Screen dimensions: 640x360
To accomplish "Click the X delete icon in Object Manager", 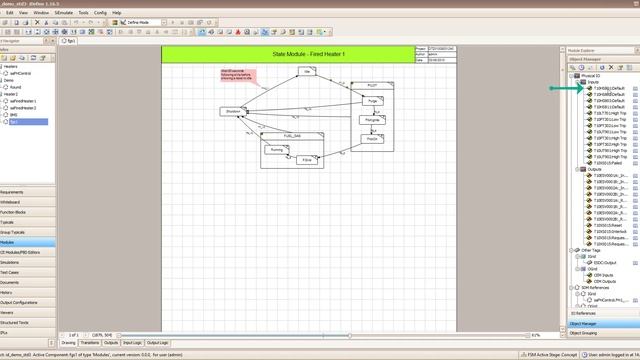I will point(611,67).
